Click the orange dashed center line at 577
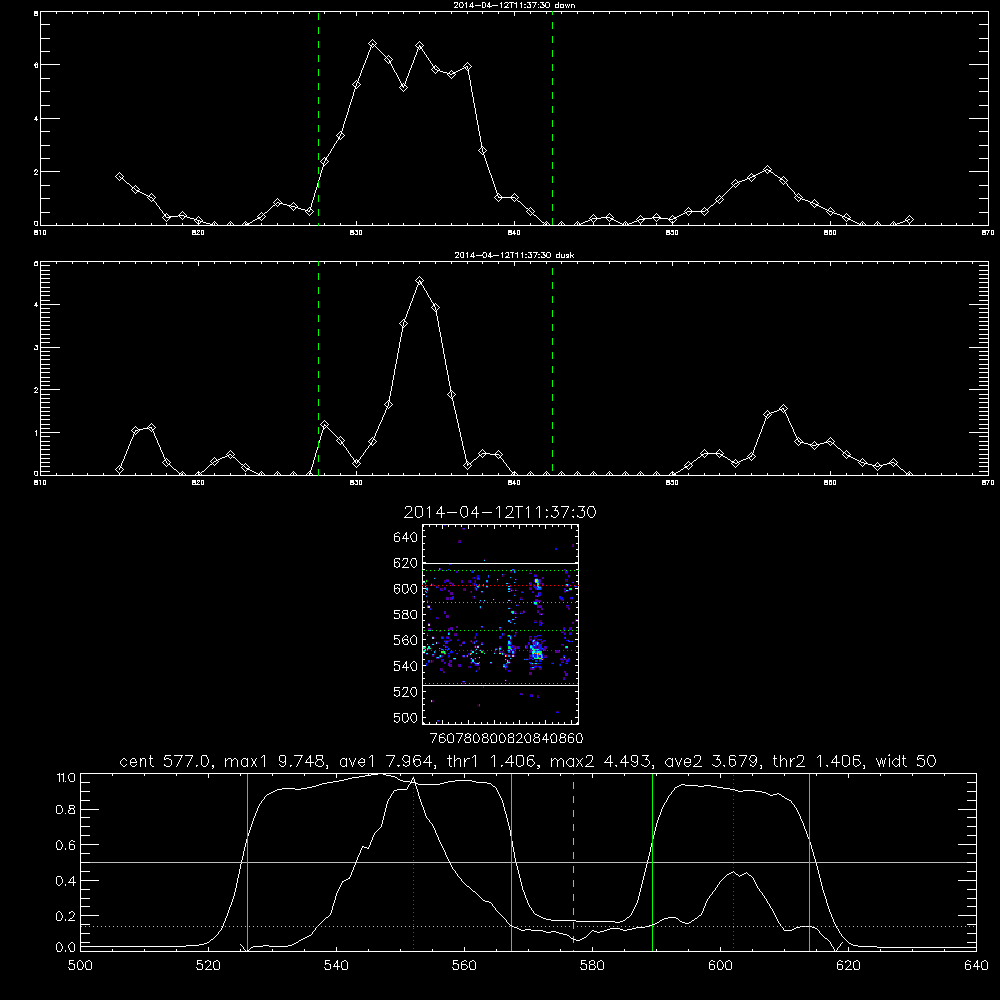Screen dimensions: 1000x1000 [x=573, y=862]
